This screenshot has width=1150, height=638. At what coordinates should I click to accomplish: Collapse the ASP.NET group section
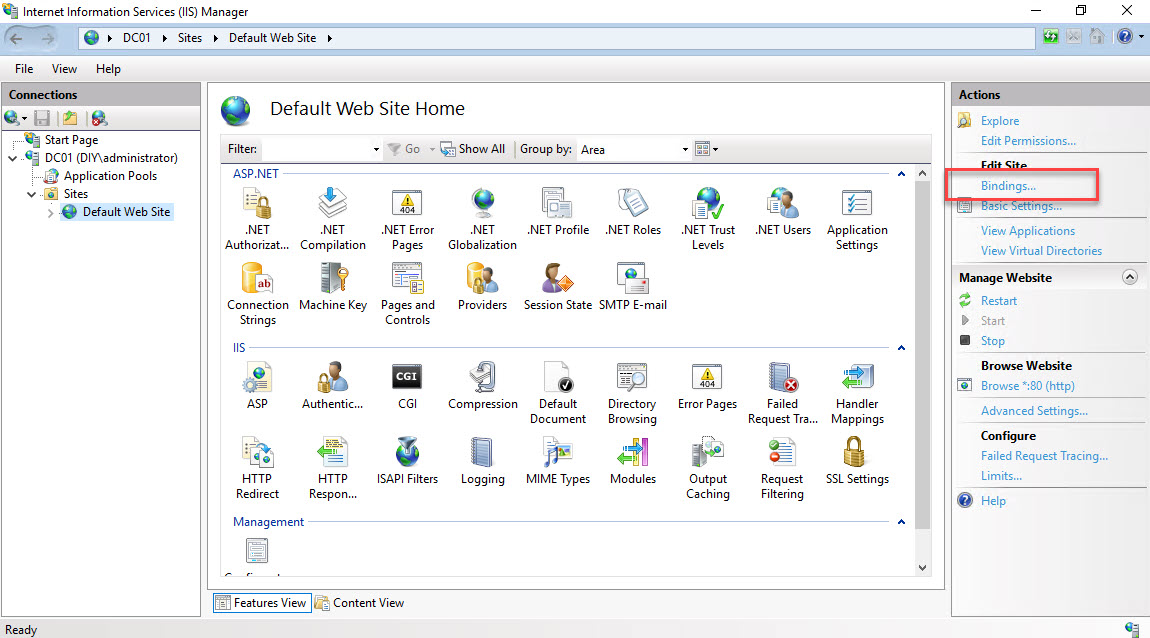tap(901, 174)
